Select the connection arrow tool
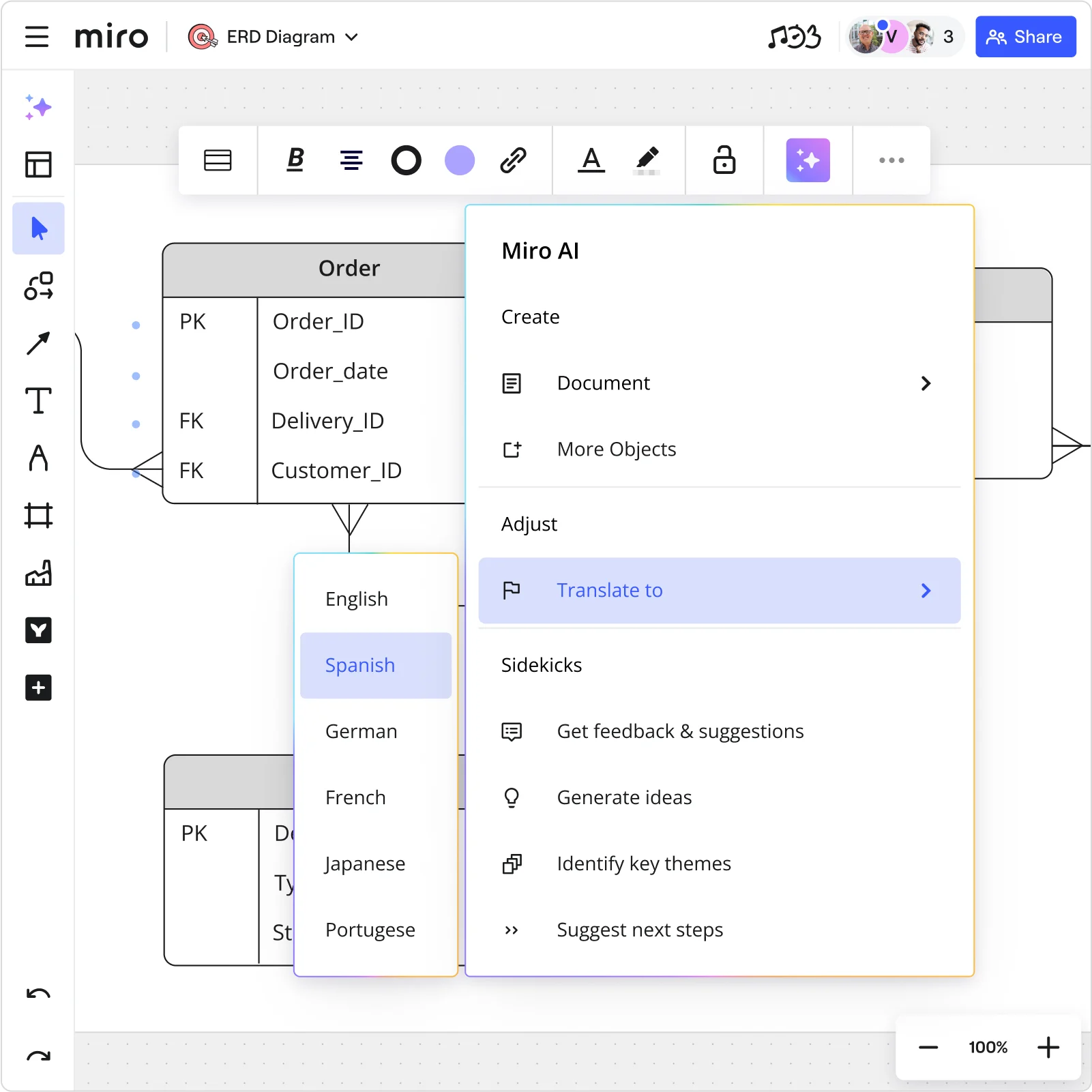This screenshot has width=1092, height=1092. tap(38, 343)
